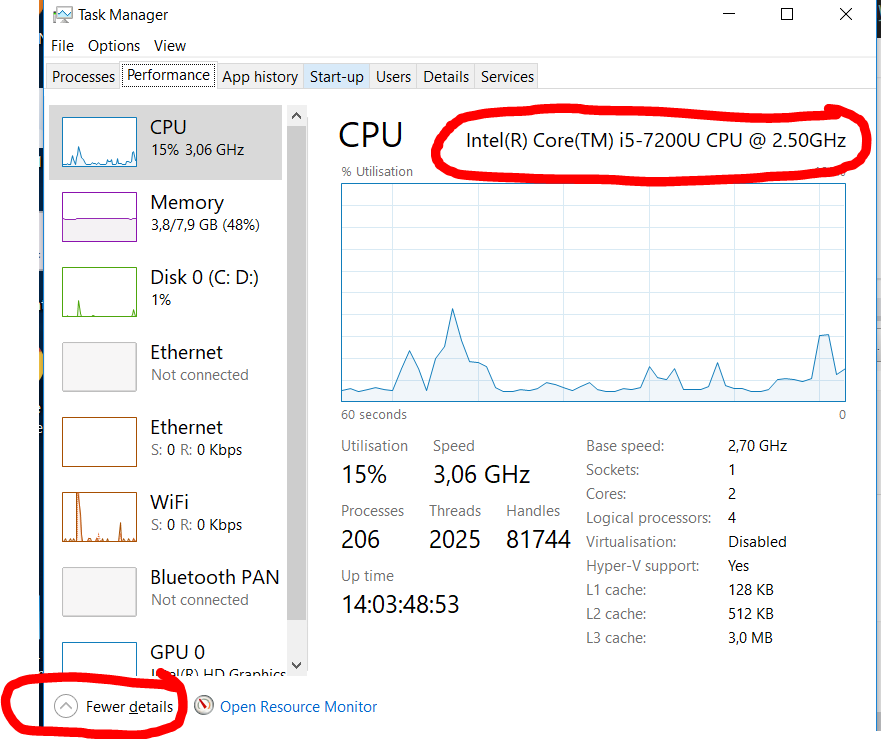This screenshot has width=881, height=739.
Task: Select the Bluetooth PAN thumbnail
Action: (x=99, y=592)
